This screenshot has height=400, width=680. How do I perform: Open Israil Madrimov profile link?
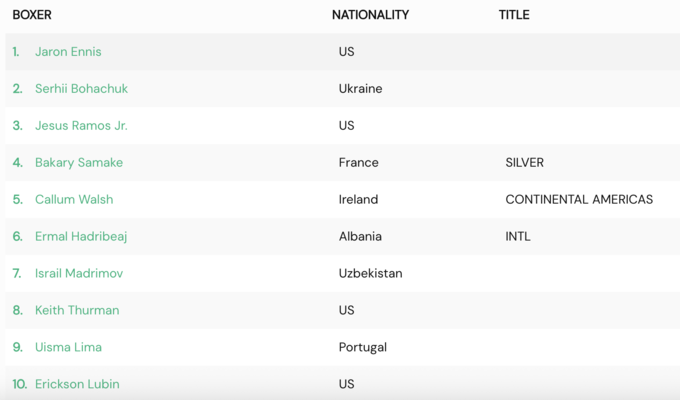[x=79, y=273]
